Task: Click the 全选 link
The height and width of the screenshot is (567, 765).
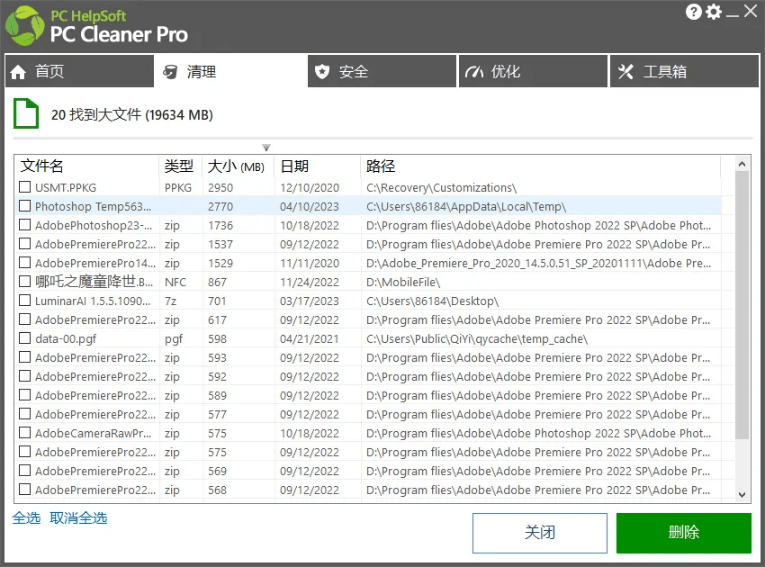Action: (26, 518)
